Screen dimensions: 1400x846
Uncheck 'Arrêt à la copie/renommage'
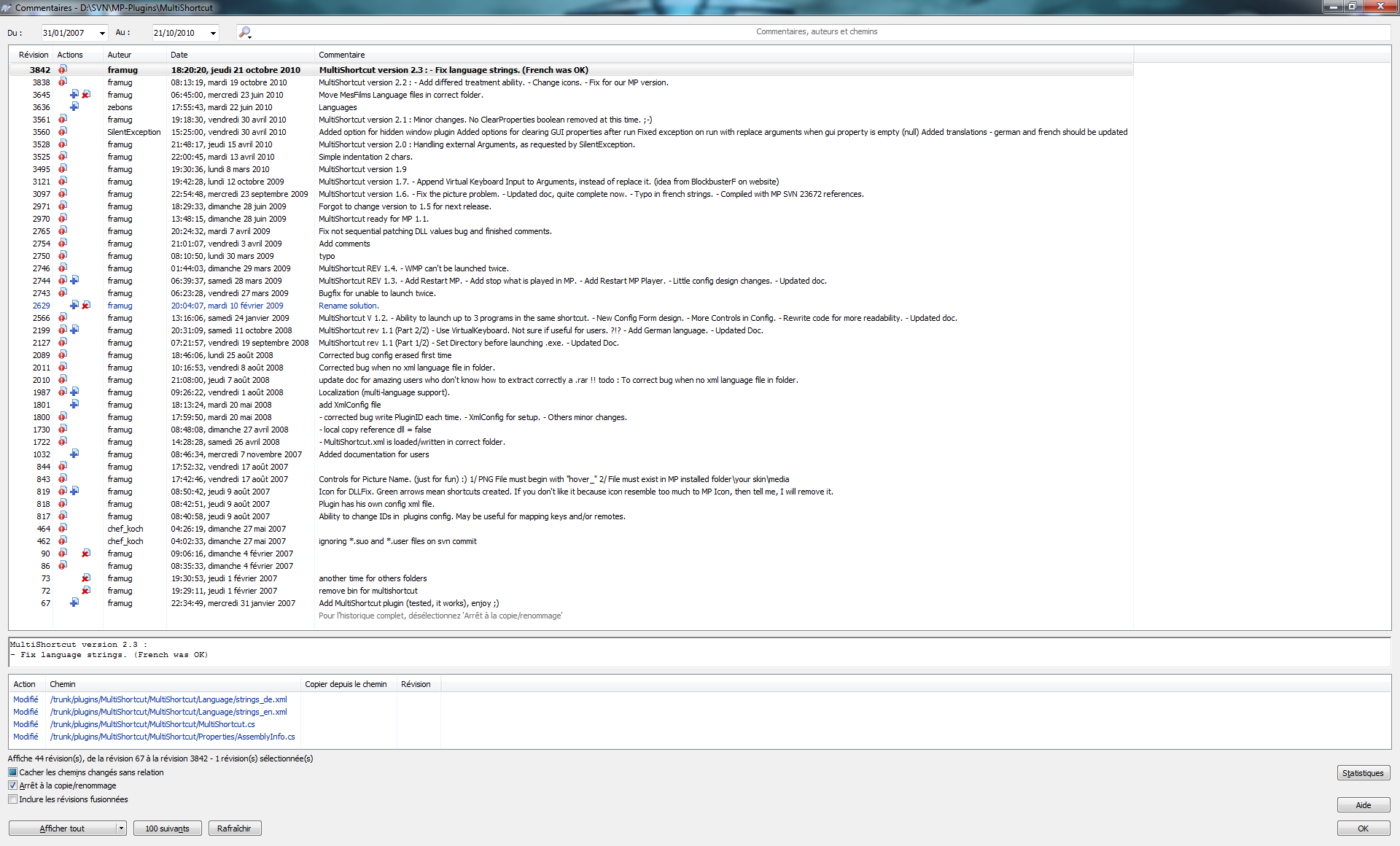click(12, 785)
